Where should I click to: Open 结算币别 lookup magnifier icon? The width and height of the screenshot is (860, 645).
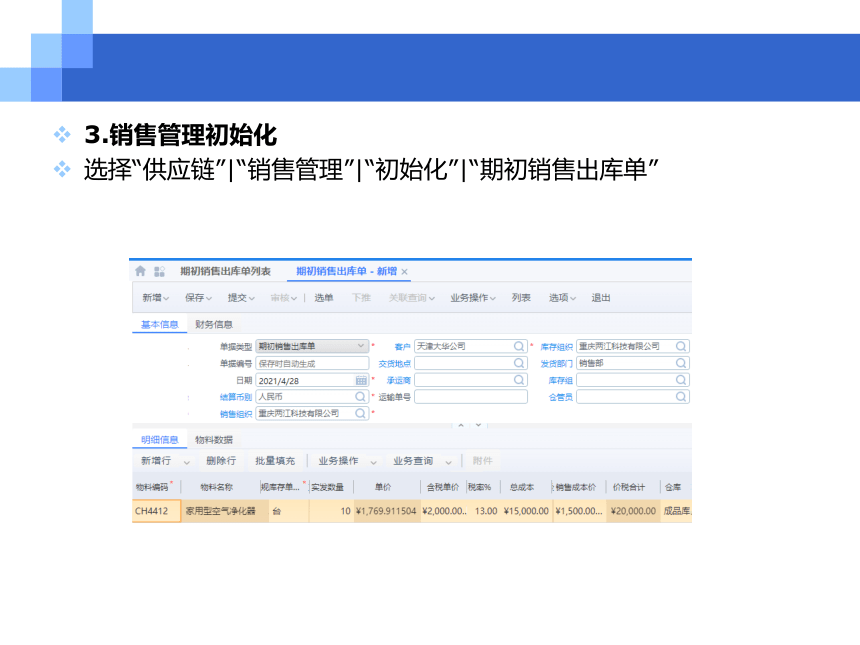[360, 396]
